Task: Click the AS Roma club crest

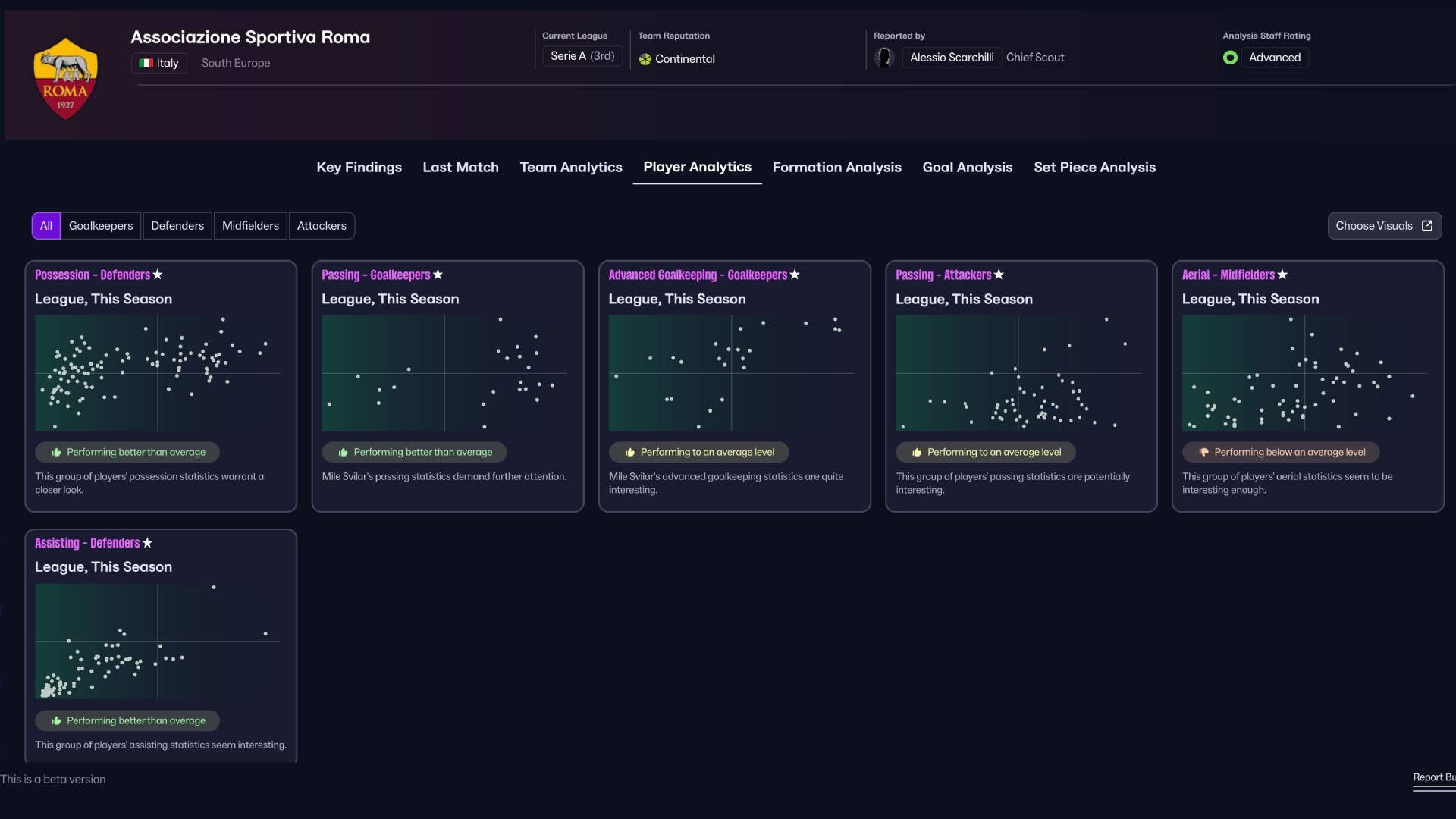Action: 66,78
